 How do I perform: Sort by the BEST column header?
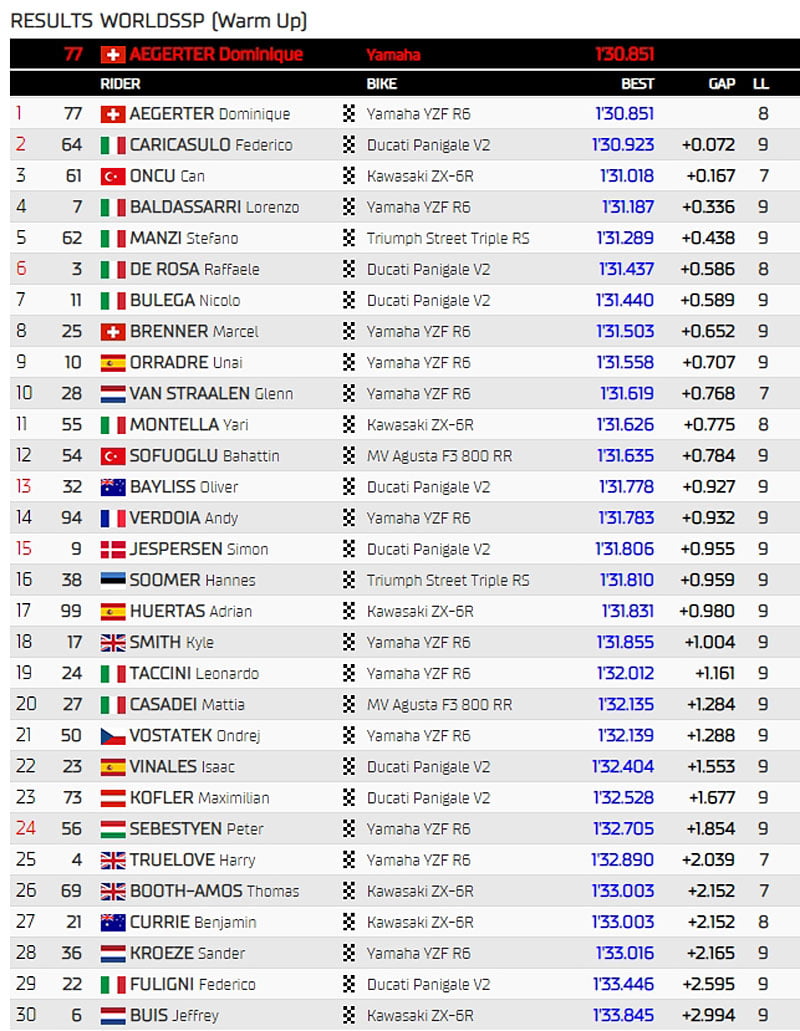coord(637,84)
